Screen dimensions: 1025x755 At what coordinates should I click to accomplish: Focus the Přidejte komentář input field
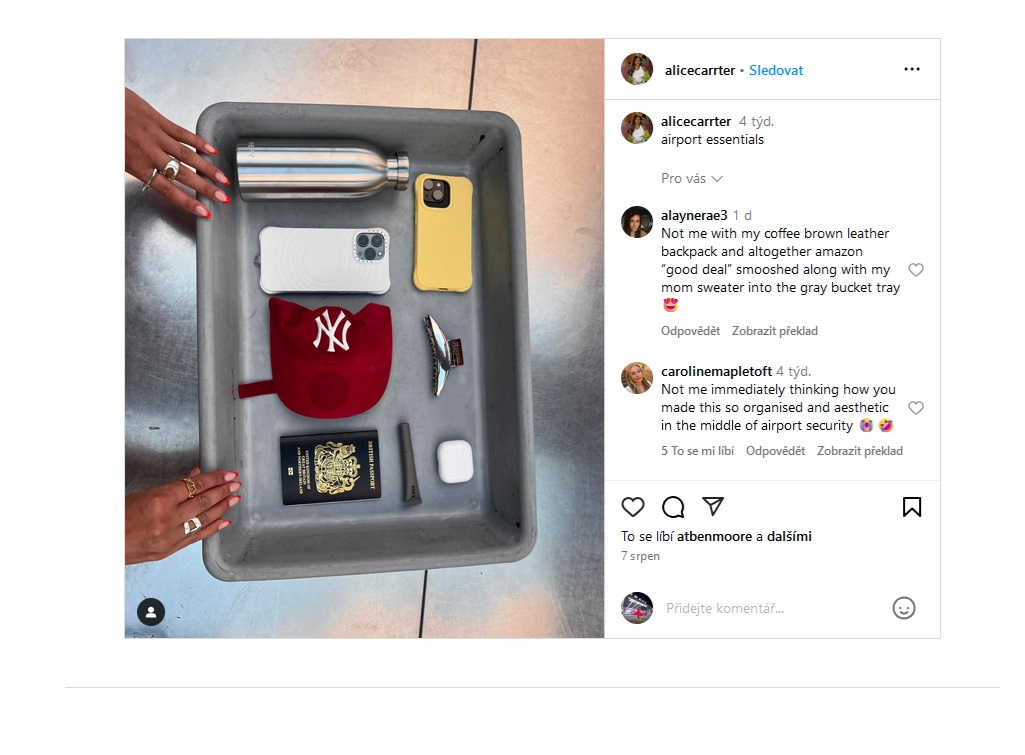771,609
